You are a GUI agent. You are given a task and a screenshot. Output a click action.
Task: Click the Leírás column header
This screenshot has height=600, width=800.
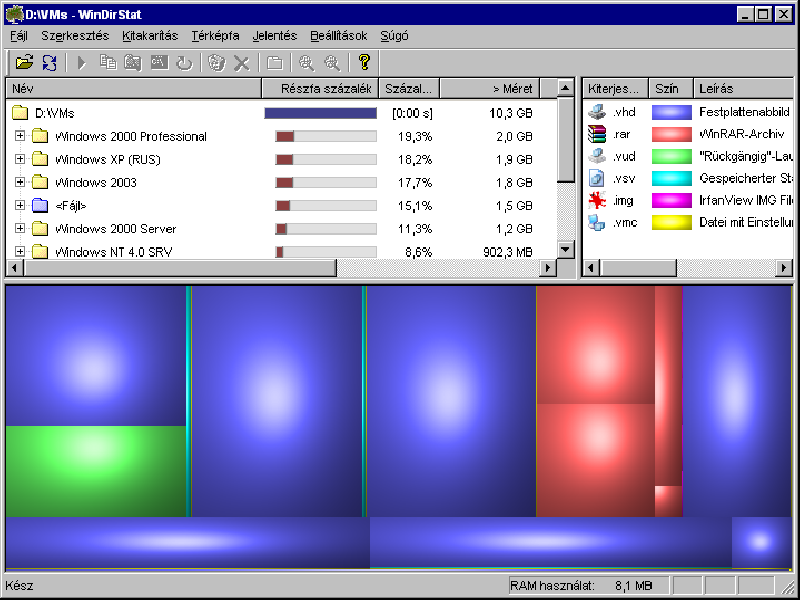743,88
